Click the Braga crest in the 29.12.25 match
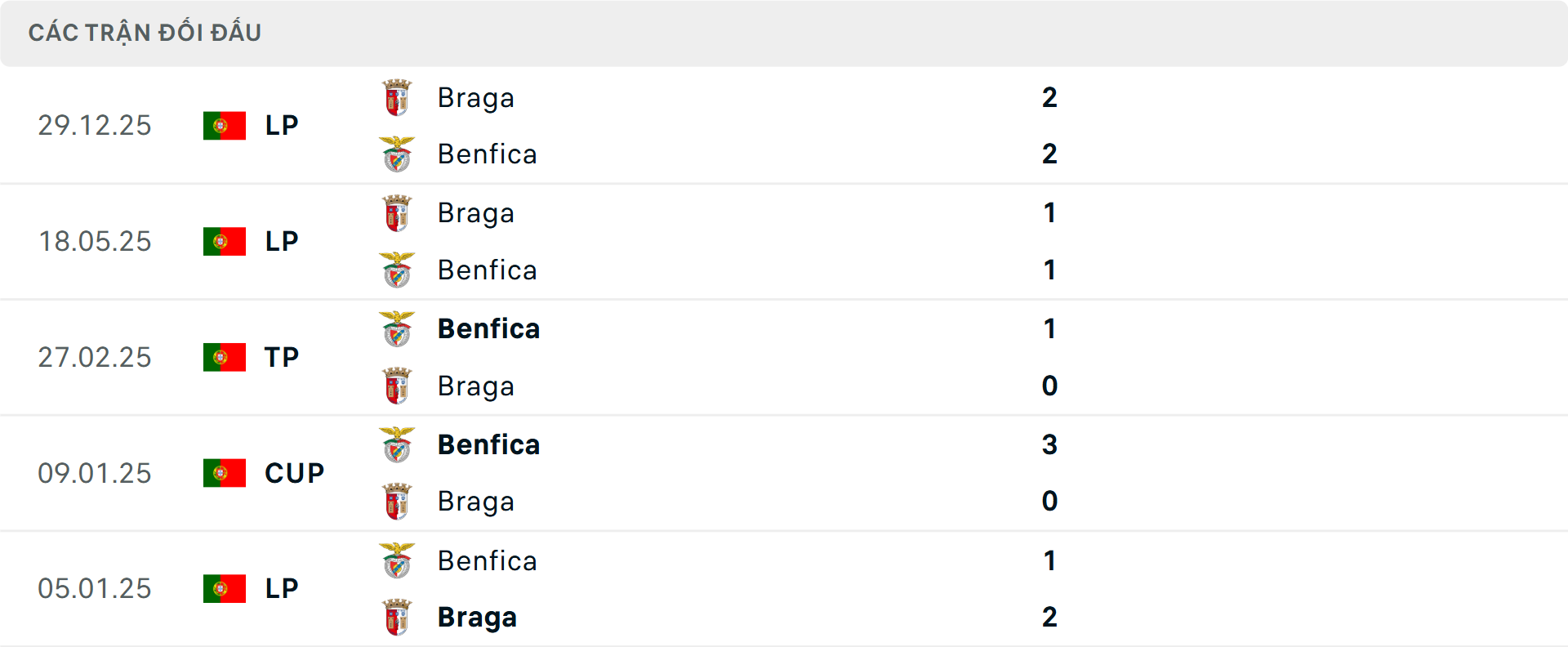The height and width of the screenshot is (647, 1568). [x=398, y=97]
